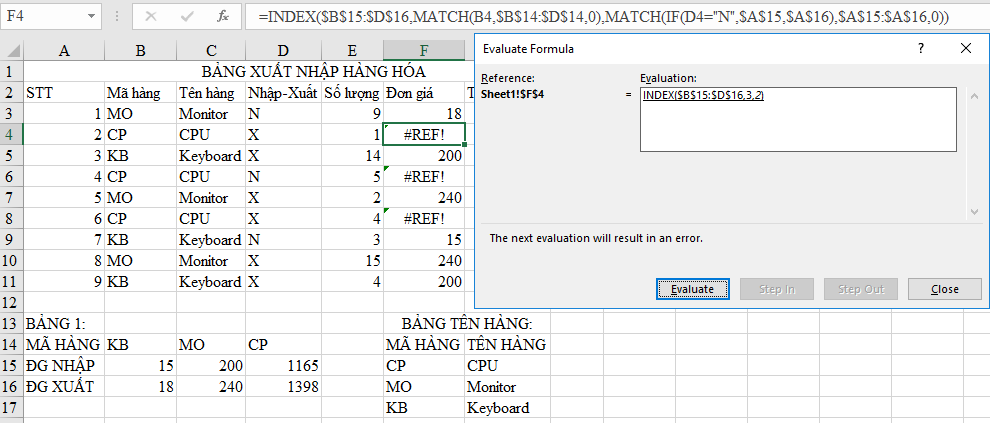990x423 pixels.
Task: Select the Monitor cell in row 16
Action: (x=508, y=386)
